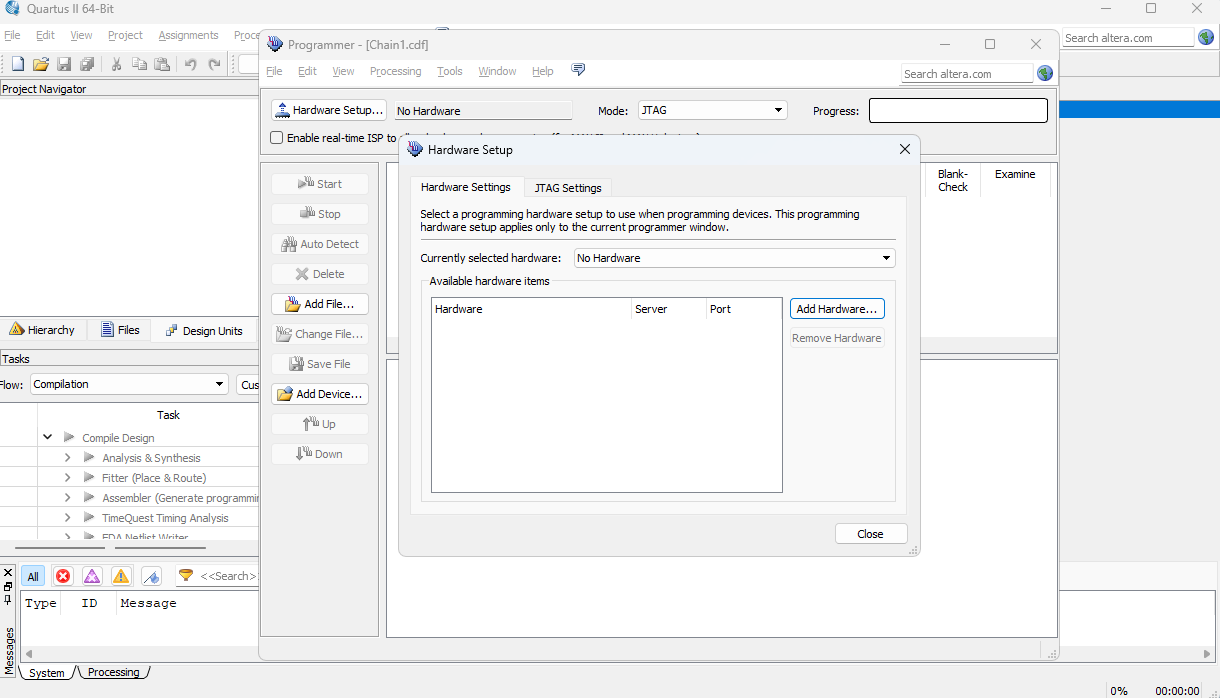Click the funnel filter icon in Messages
1220x698 pixels.
[186, 576]
